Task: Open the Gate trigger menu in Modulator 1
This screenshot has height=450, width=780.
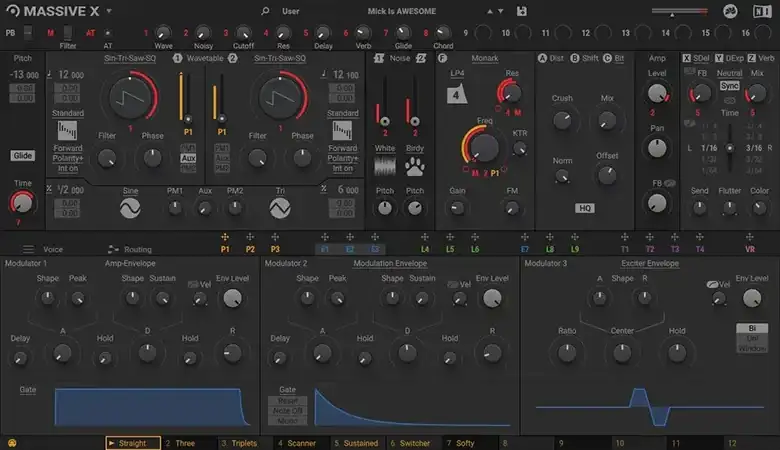Action: pyautogui.click(x=28, y=389)
